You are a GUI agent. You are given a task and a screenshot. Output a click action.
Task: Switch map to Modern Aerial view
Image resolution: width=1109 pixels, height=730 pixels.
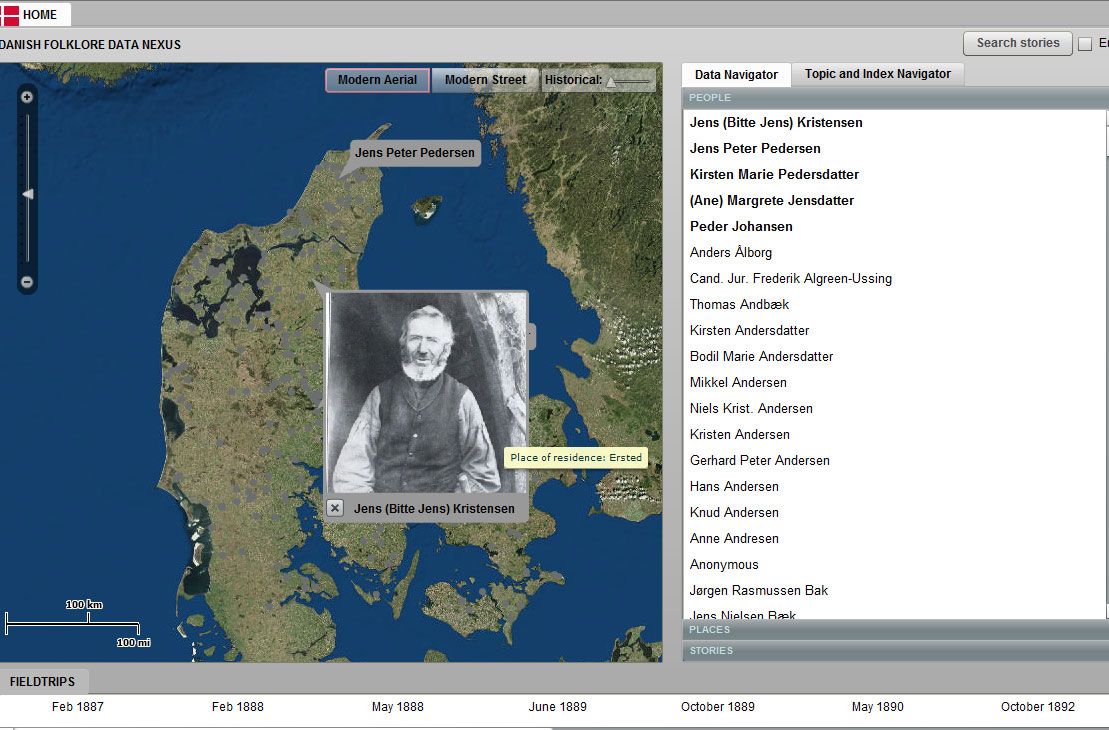377,80
